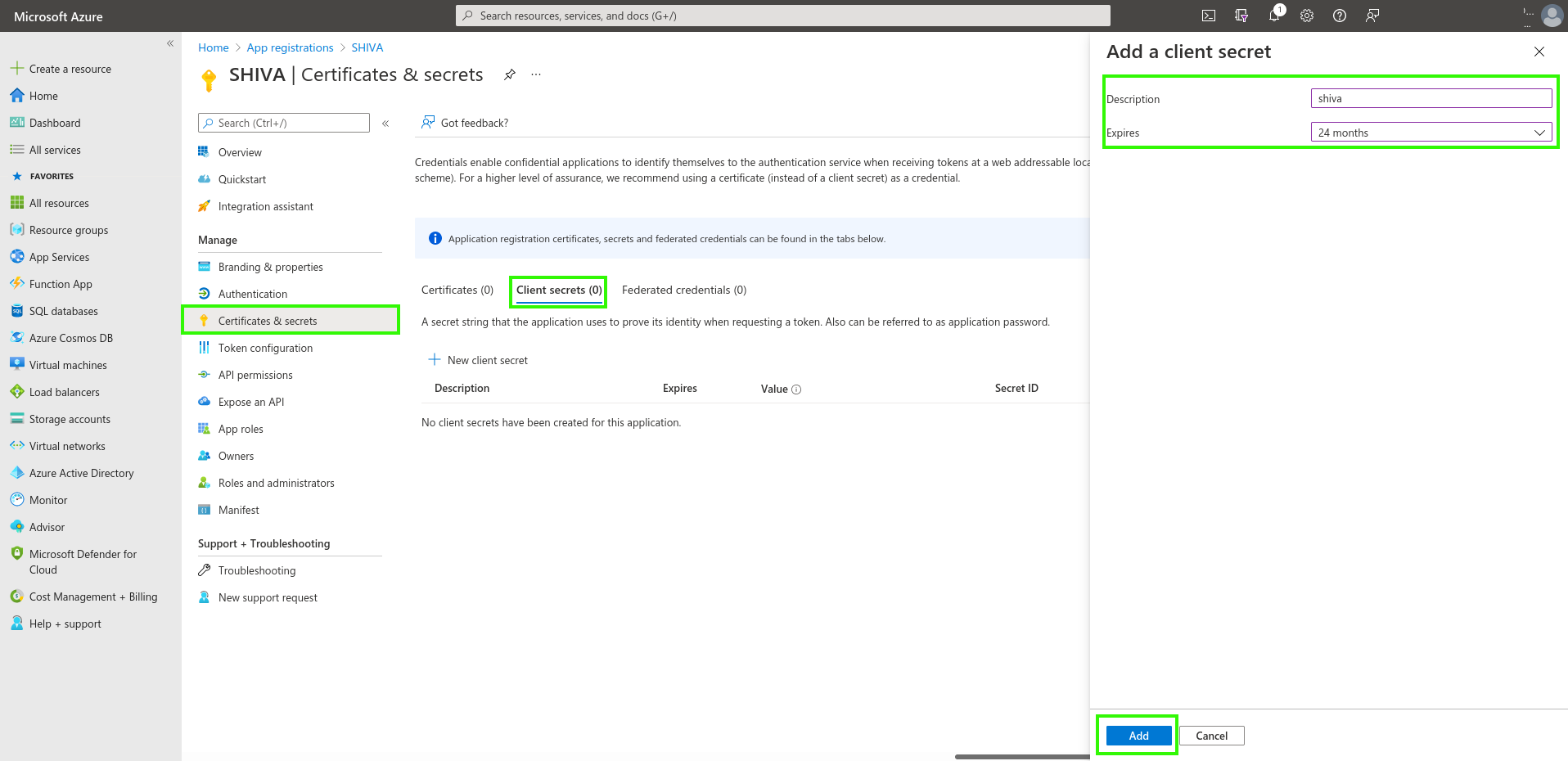Open the feedback icon in top bar
This screenshot has height=761, width=1568.
click(x=1372, y=16)
